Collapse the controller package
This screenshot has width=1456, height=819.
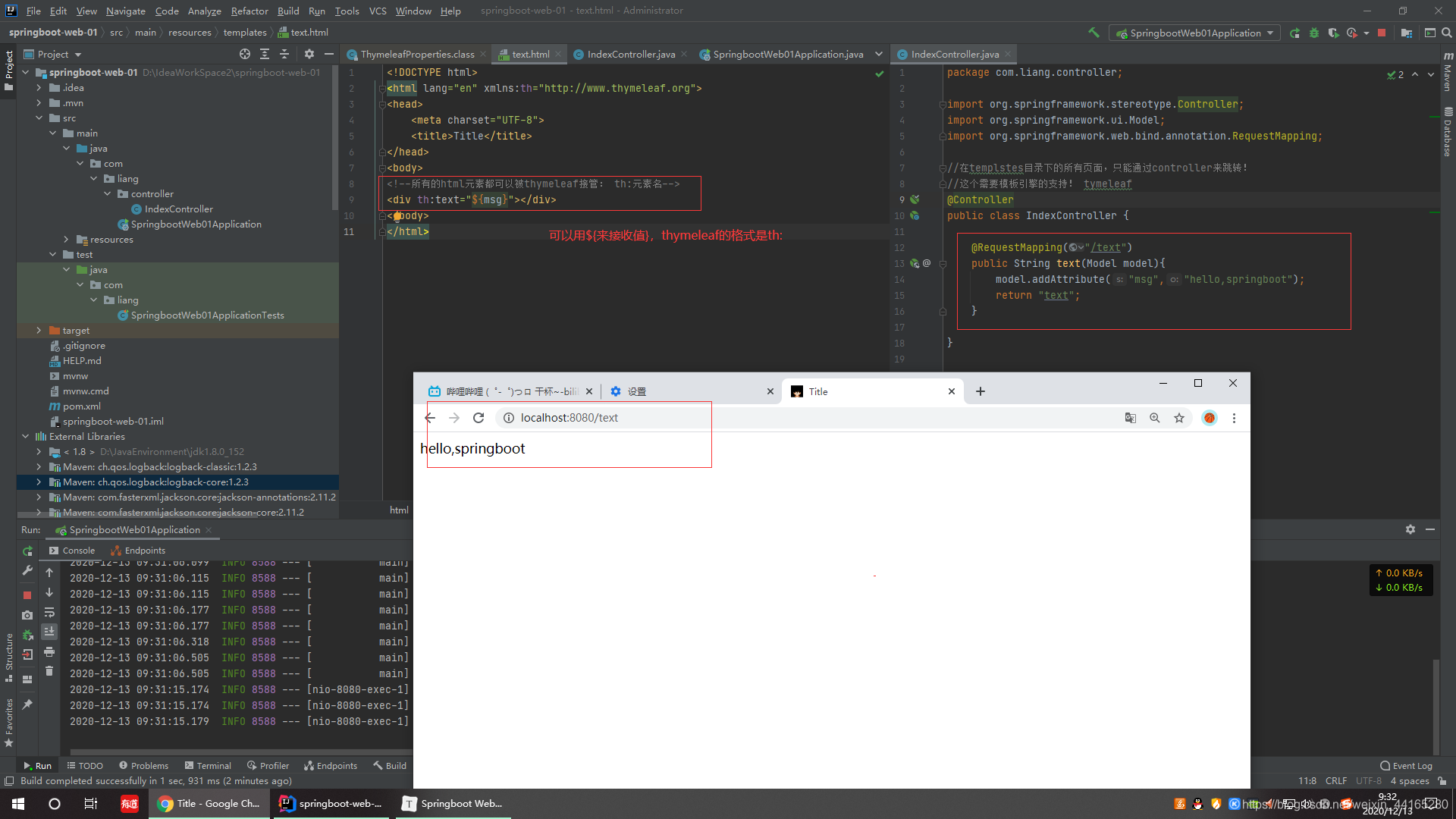(x=107, y=194)
